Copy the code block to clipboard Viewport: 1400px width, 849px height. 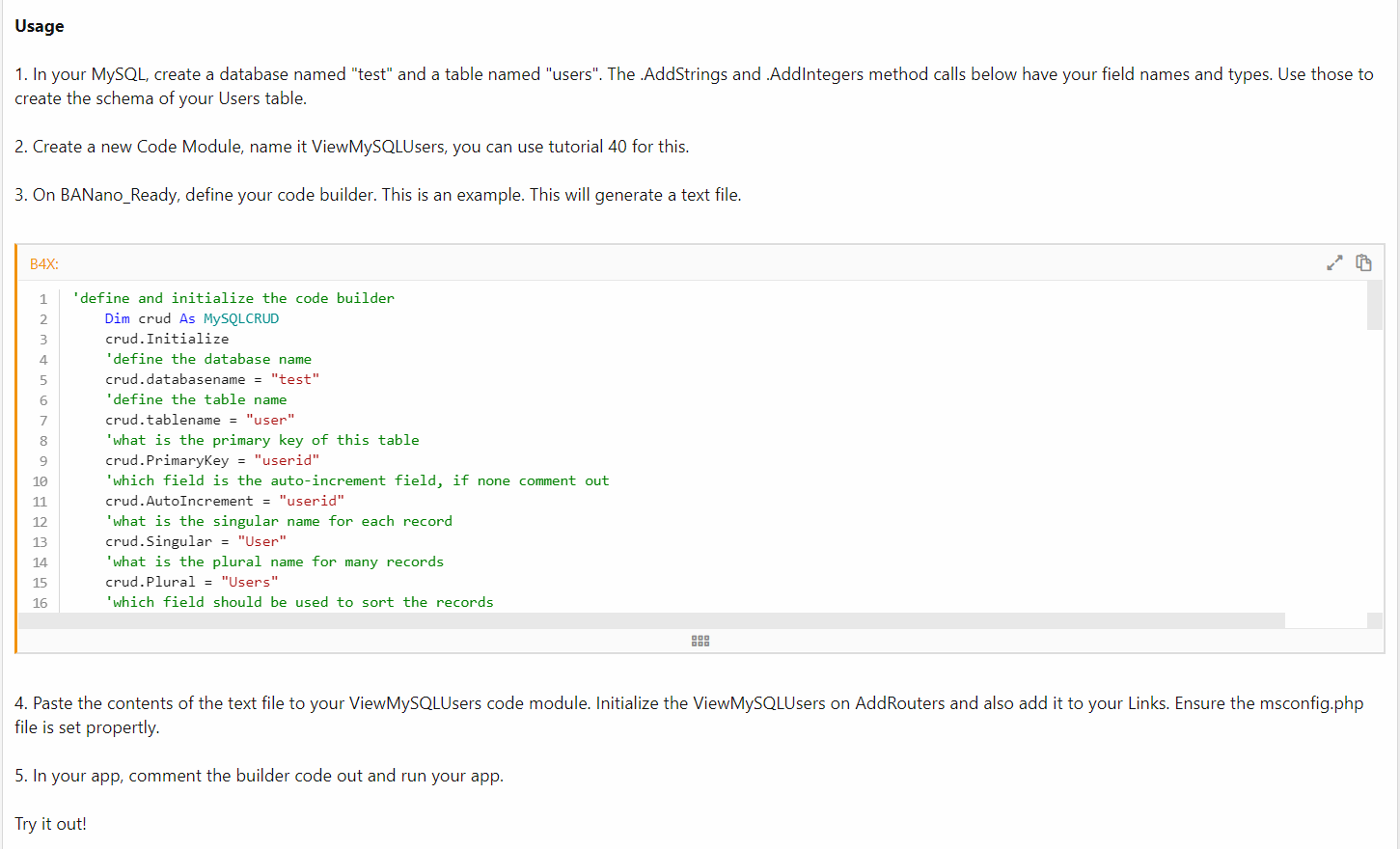(x=1363, y=262)
